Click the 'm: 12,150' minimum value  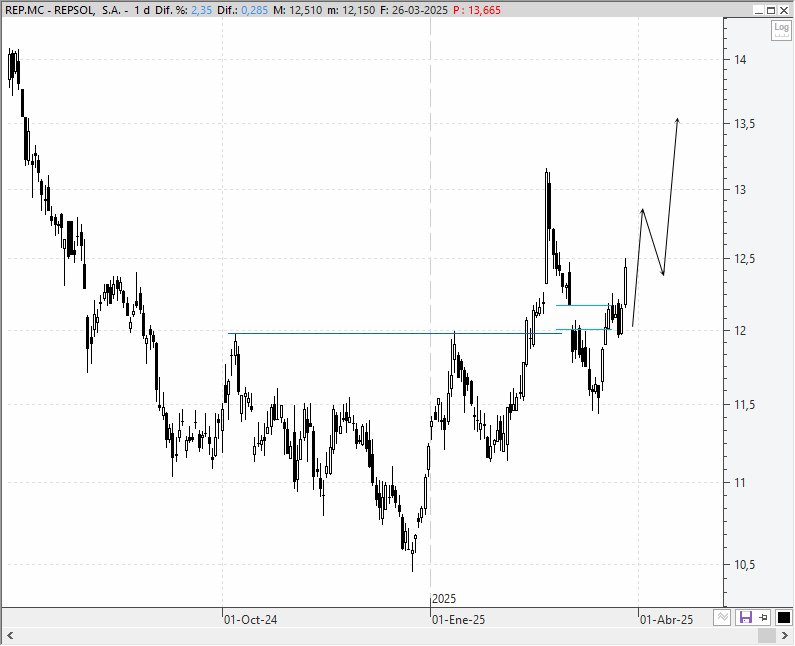(x=351, y=10)
